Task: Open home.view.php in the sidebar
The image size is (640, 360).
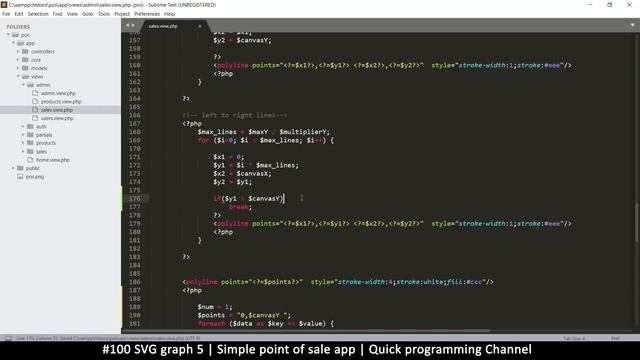Action: 53,160
